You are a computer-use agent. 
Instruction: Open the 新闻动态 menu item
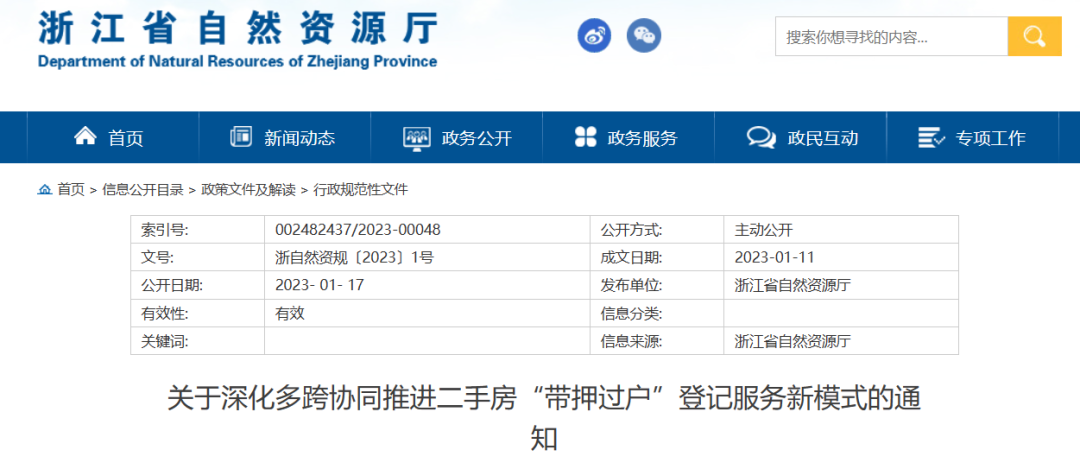click(299, 138)
